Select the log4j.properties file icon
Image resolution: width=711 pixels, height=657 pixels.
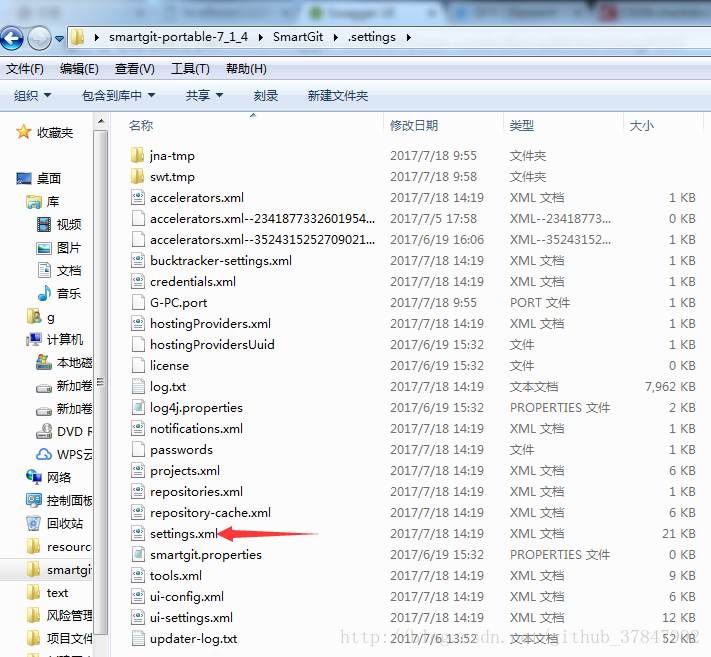click(x=138, y=408)
